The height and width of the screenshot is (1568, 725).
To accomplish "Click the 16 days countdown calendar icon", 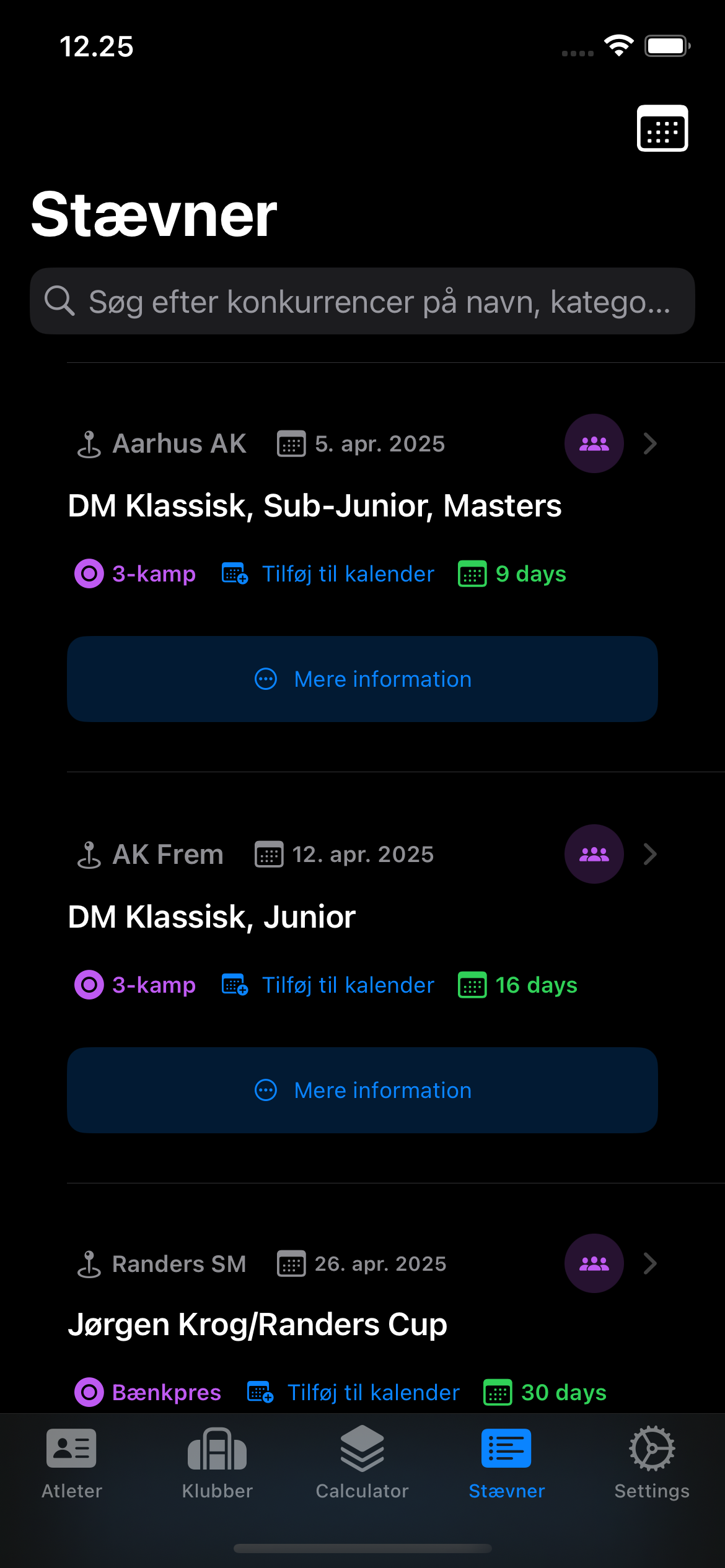I will click(472, 985).
